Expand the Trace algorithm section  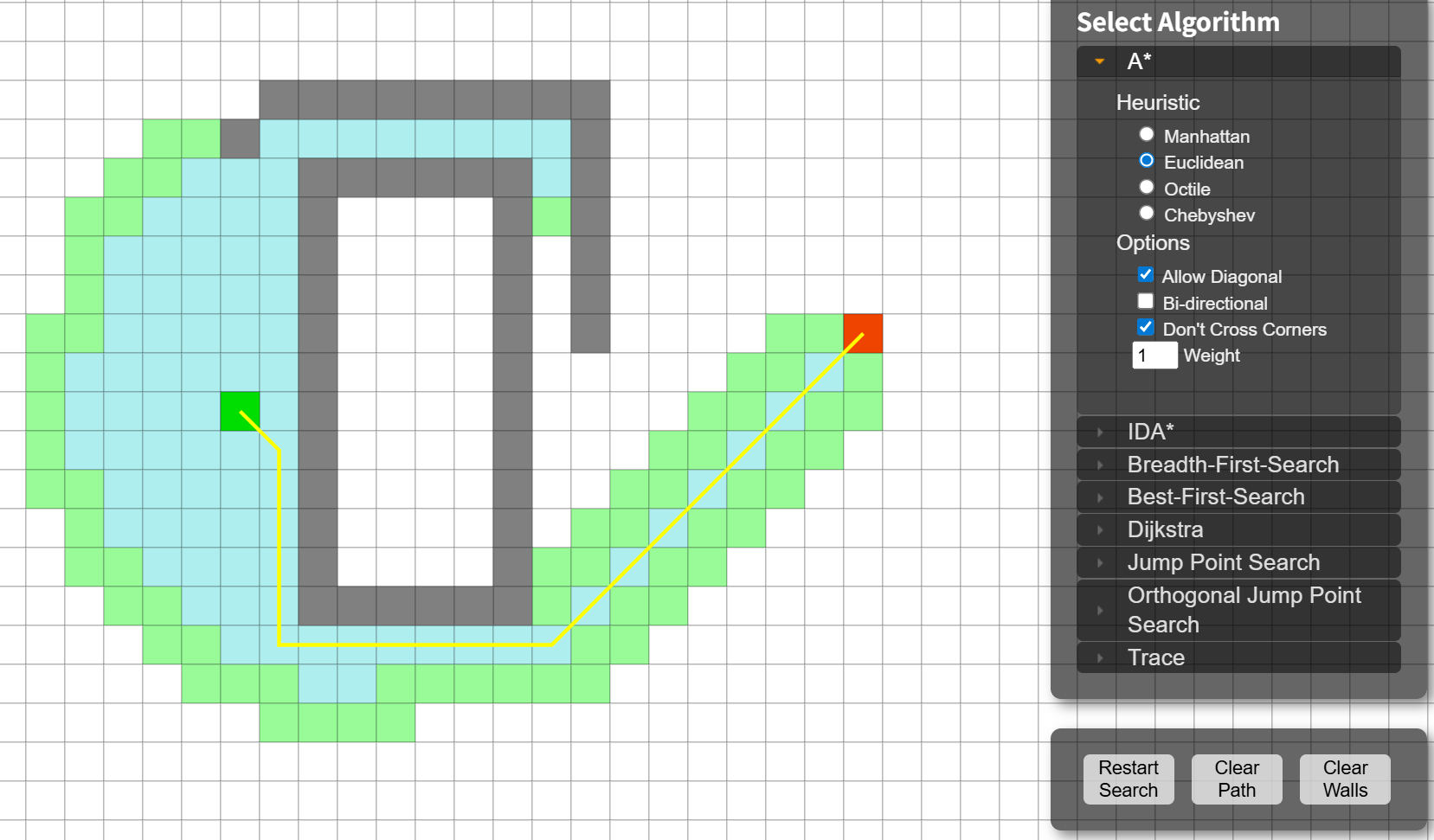1238,657
